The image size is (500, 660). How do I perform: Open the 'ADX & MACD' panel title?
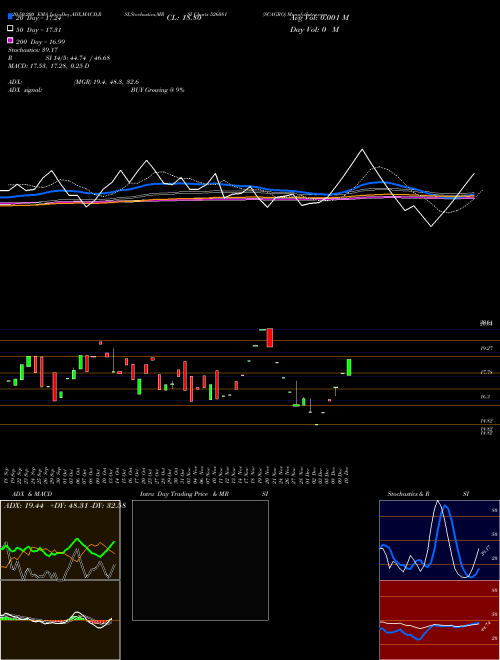point(32,494)
